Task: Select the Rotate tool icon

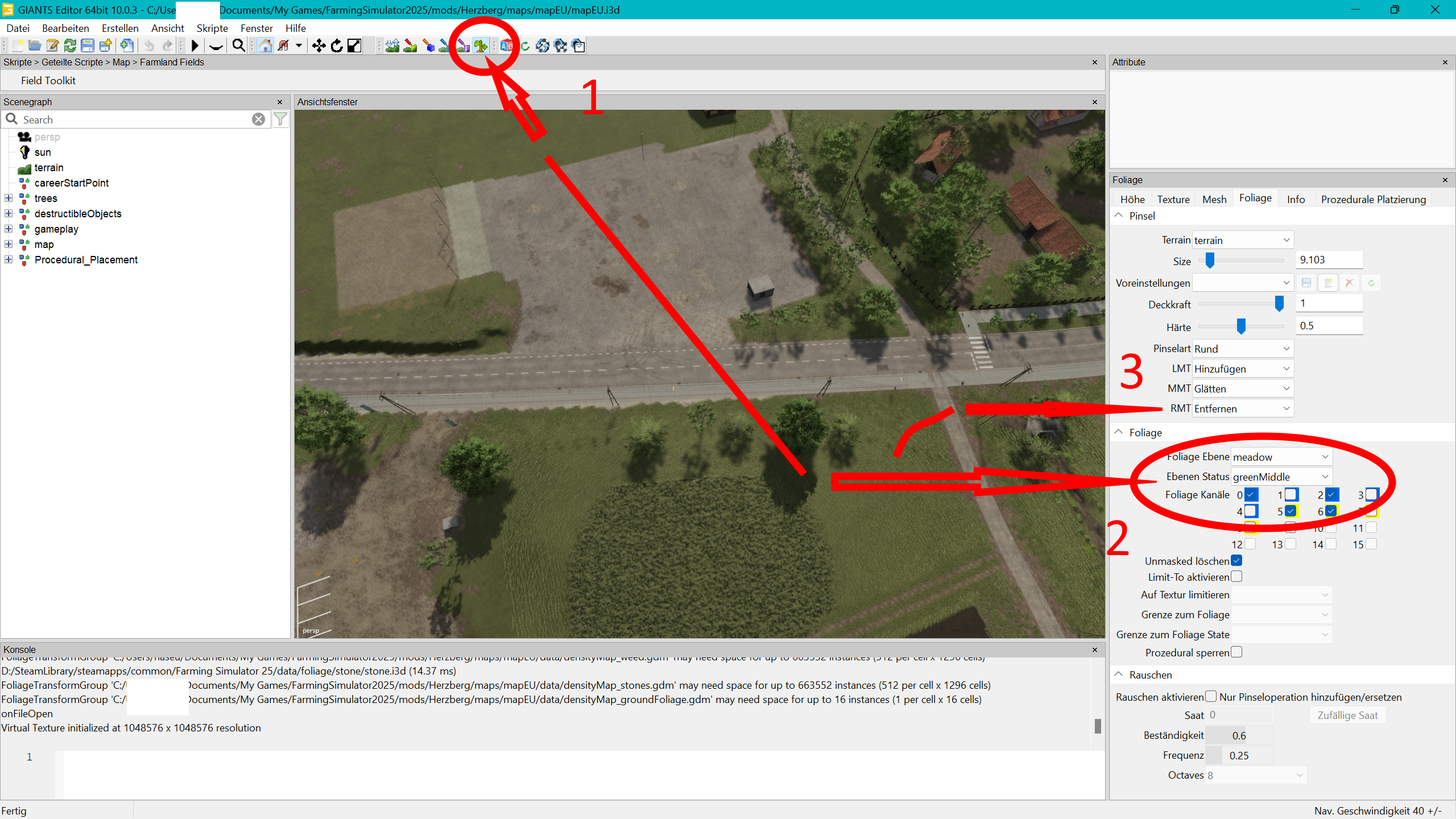Action: point(337,45)
